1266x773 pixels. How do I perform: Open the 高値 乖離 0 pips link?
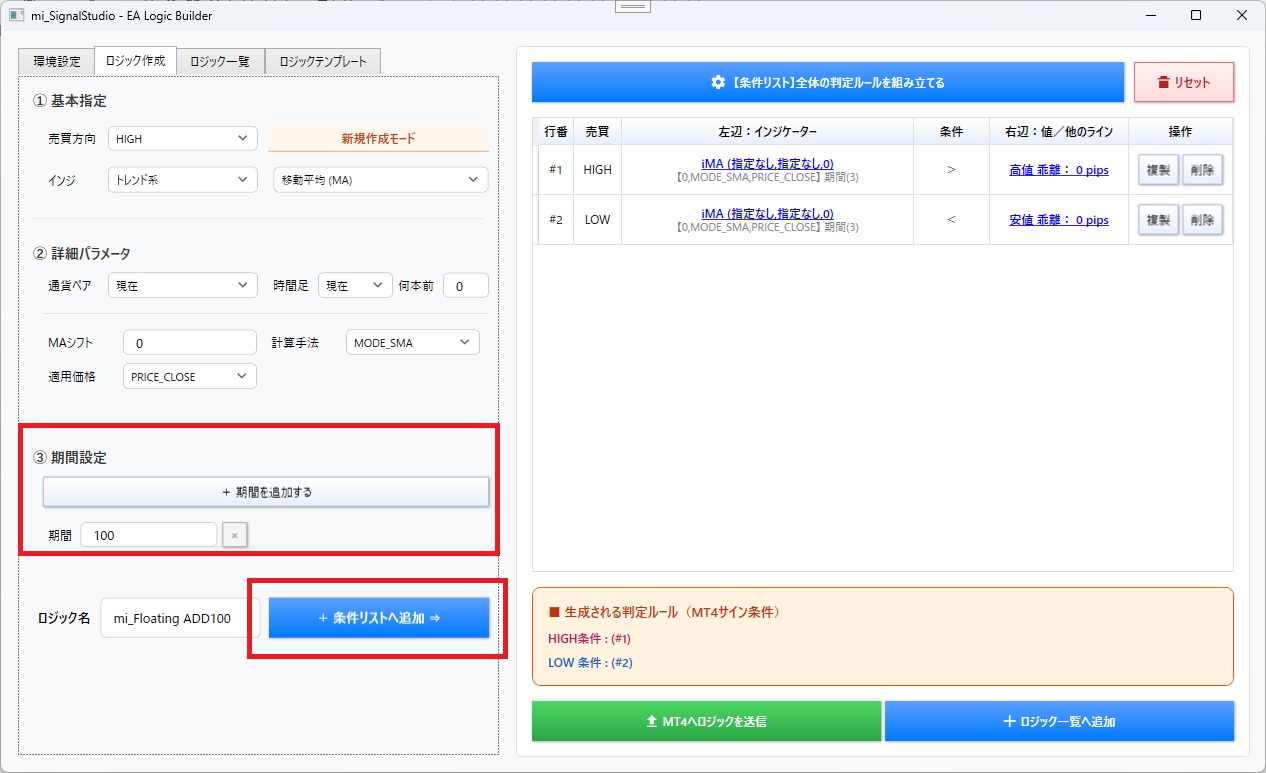[1059, 170]
